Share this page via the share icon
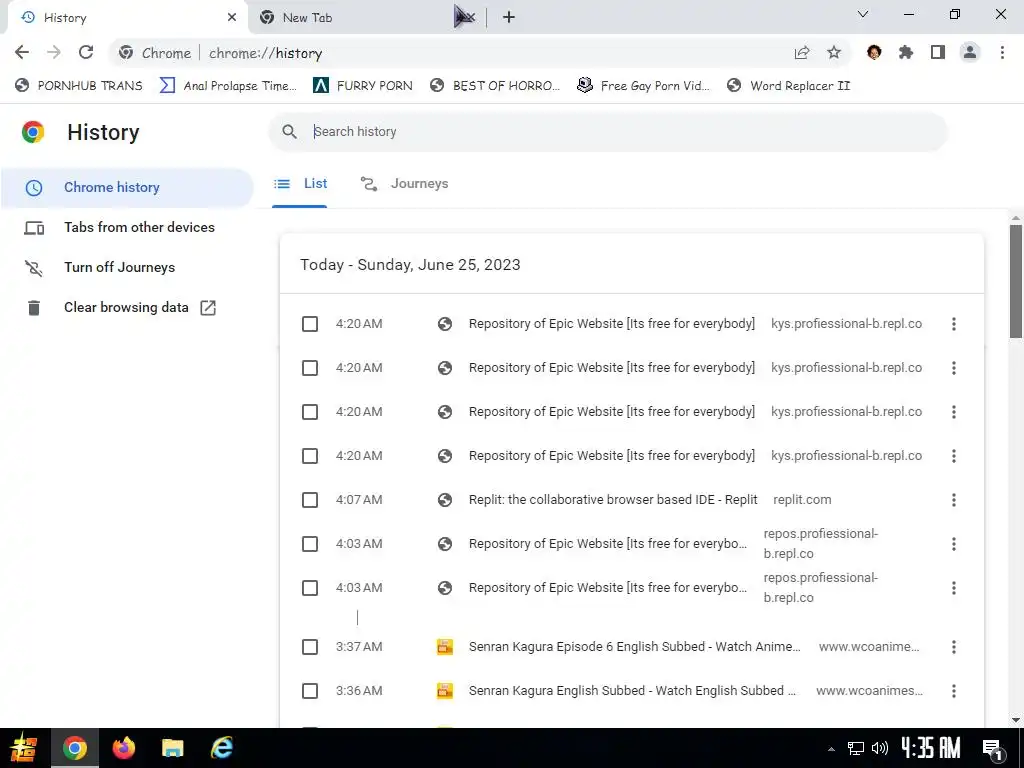The height and width of the screenshot is (768, 1024). point(802,53)
